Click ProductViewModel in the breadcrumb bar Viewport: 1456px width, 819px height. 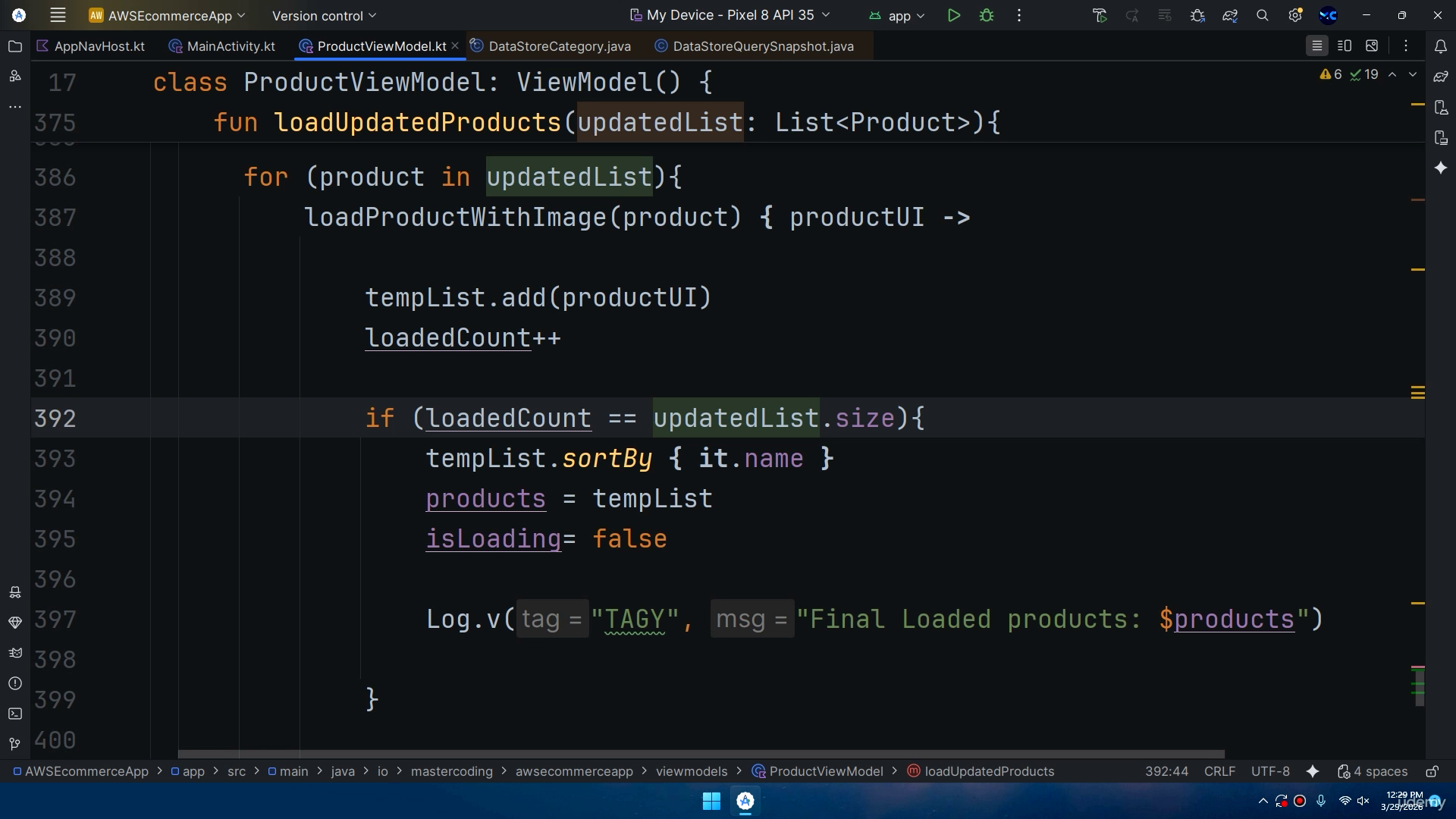click(817, 771)
